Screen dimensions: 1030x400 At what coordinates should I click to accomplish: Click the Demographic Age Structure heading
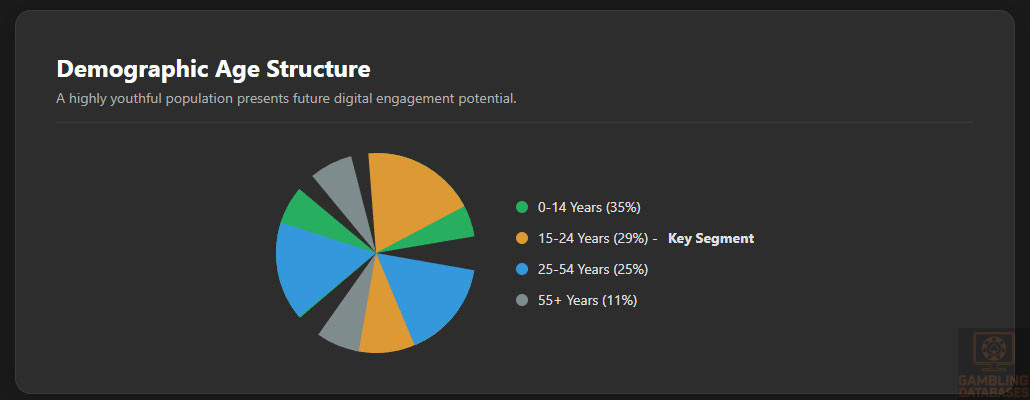(x=213, y=69)
